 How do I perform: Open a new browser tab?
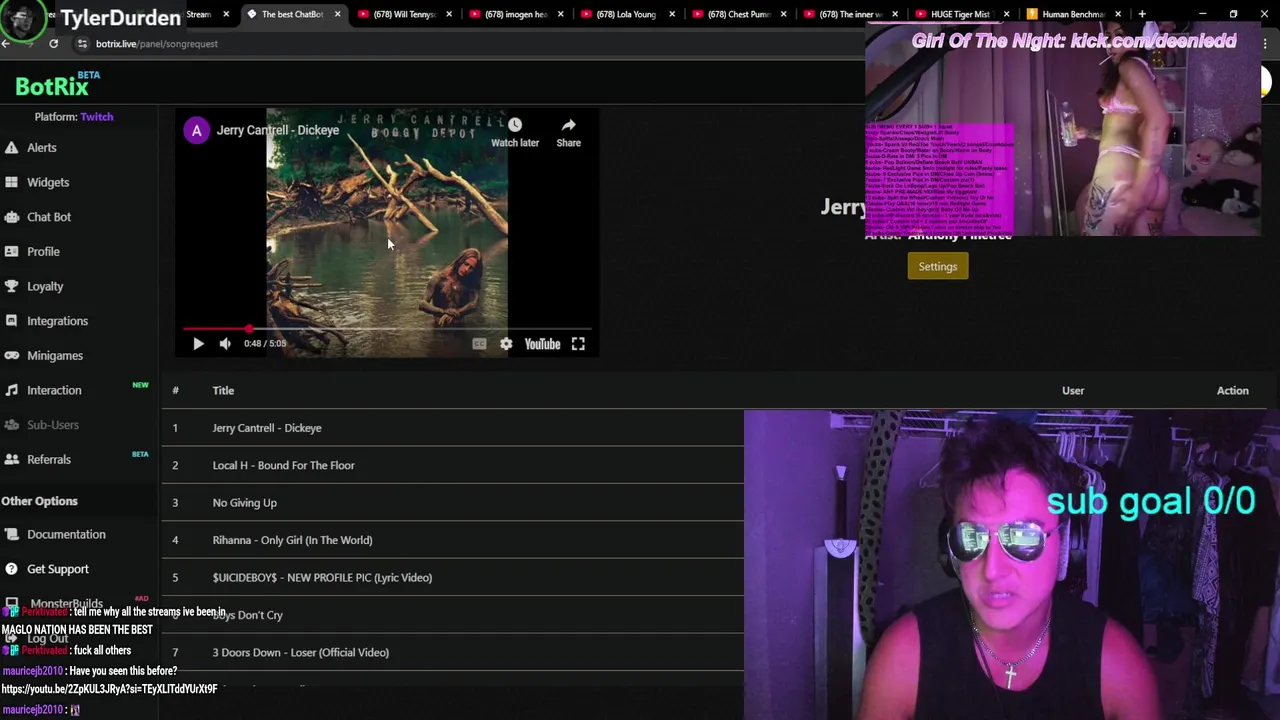coord(1142,14)
